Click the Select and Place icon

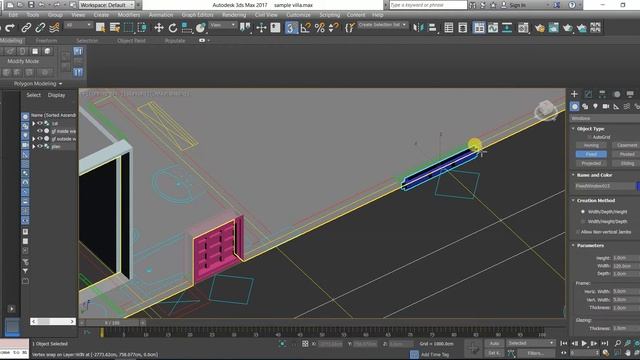tap(200, 28)
